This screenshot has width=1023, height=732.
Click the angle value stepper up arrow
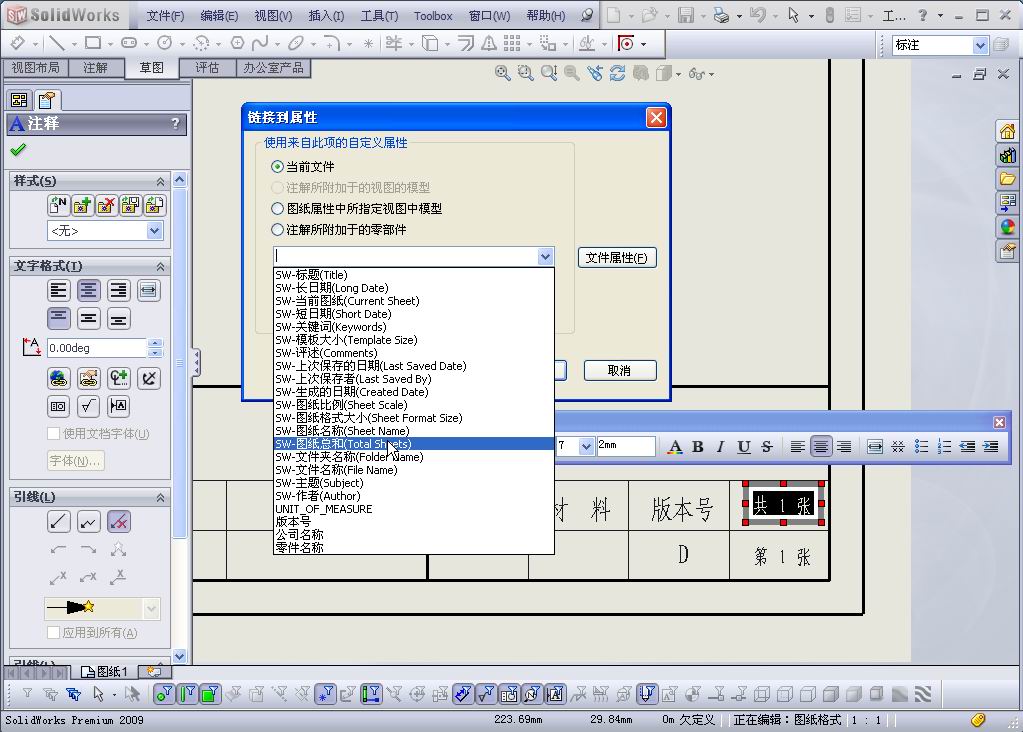coord(155,343)
